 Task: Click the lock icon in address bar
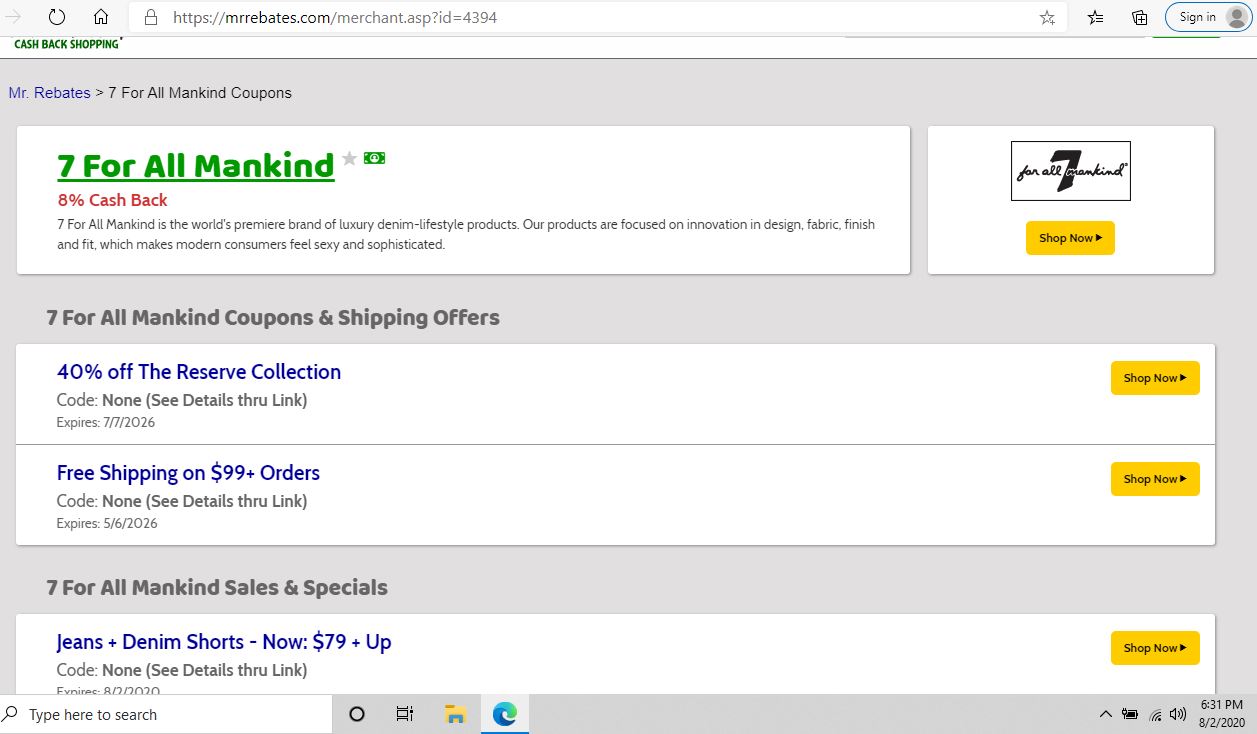tap(151, 17)
